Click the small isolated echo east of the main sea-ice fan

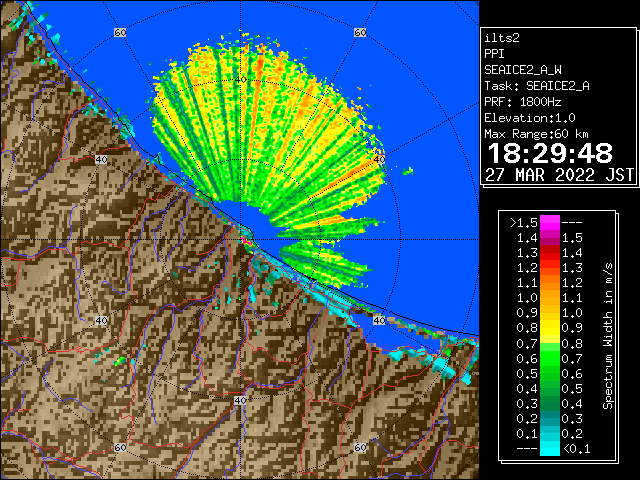(408, 171)
